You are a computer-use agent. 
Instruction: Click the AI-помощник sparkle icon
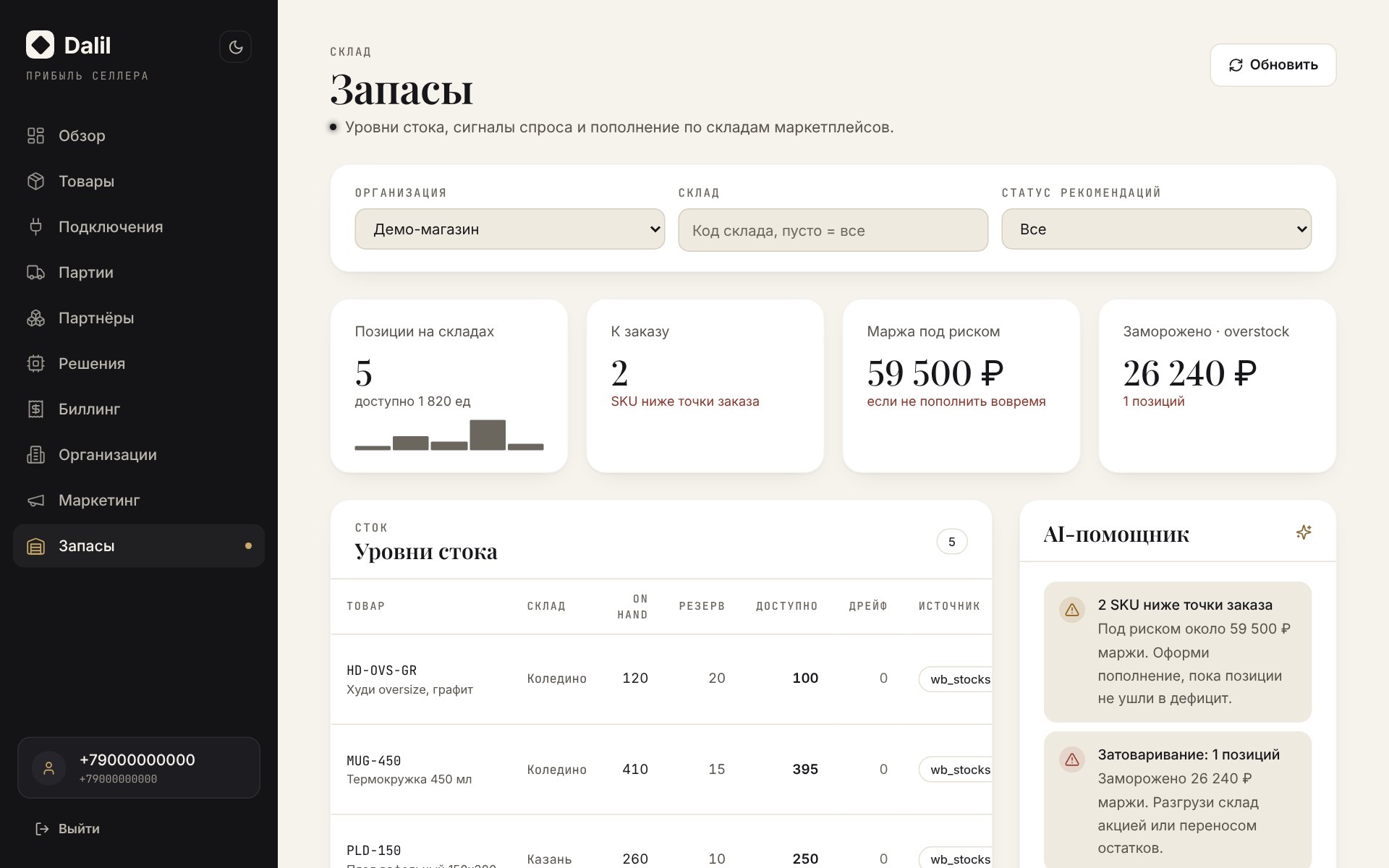(x=1304, y=532)
